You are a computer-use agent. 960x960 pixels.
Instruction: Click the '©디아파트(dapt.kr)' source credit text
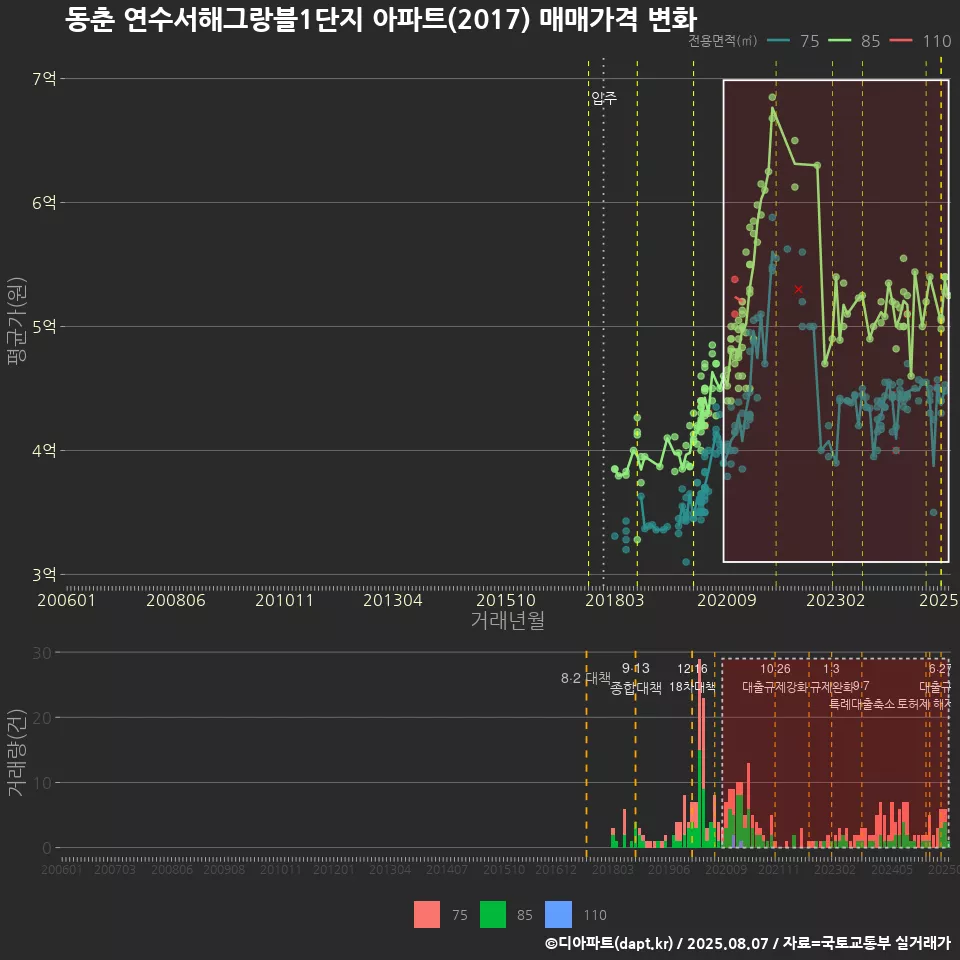tap(609, 943)
